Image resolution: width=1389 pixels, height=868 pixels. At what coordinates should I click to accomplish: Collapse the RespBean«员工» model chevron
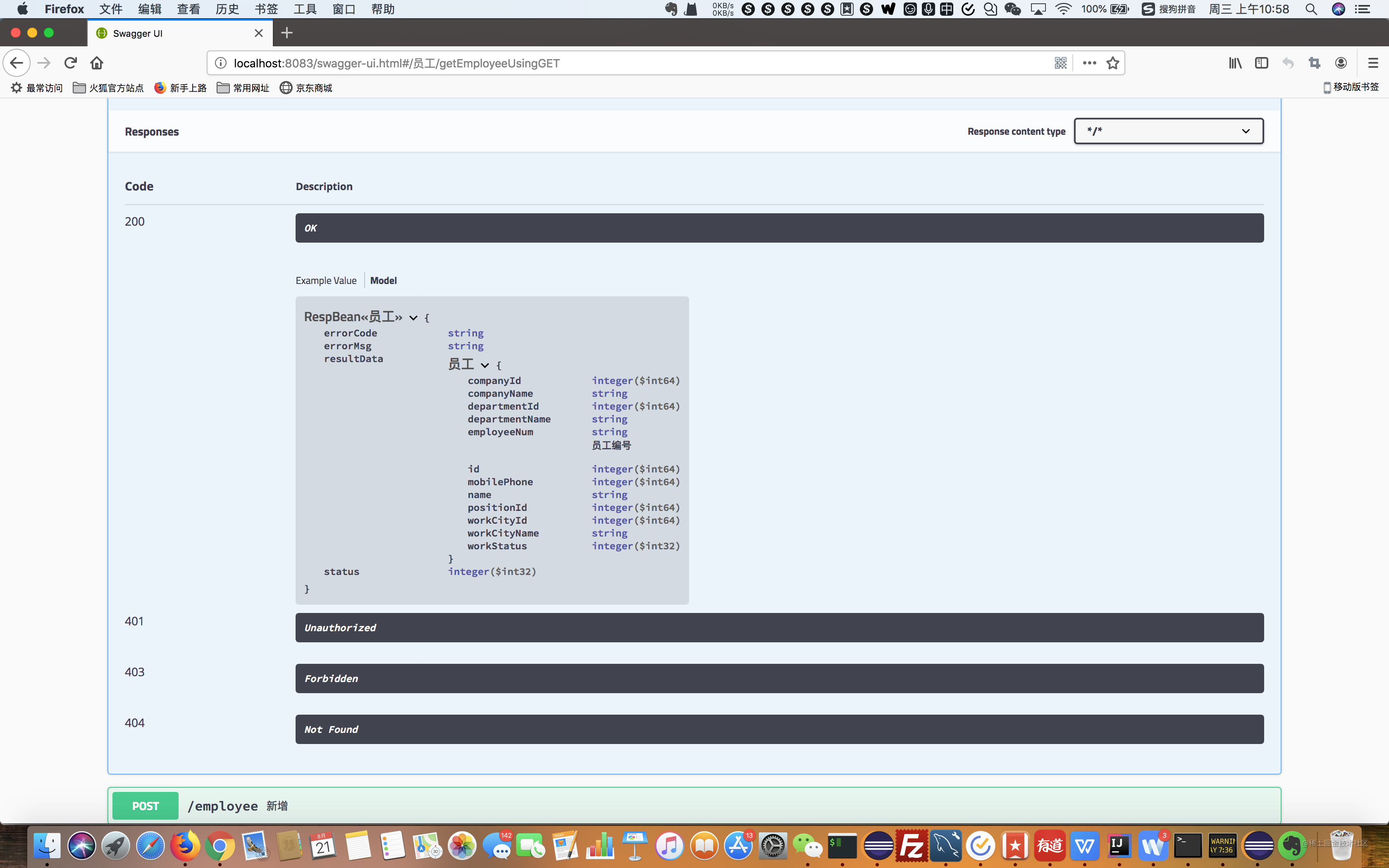pos(413,318)
